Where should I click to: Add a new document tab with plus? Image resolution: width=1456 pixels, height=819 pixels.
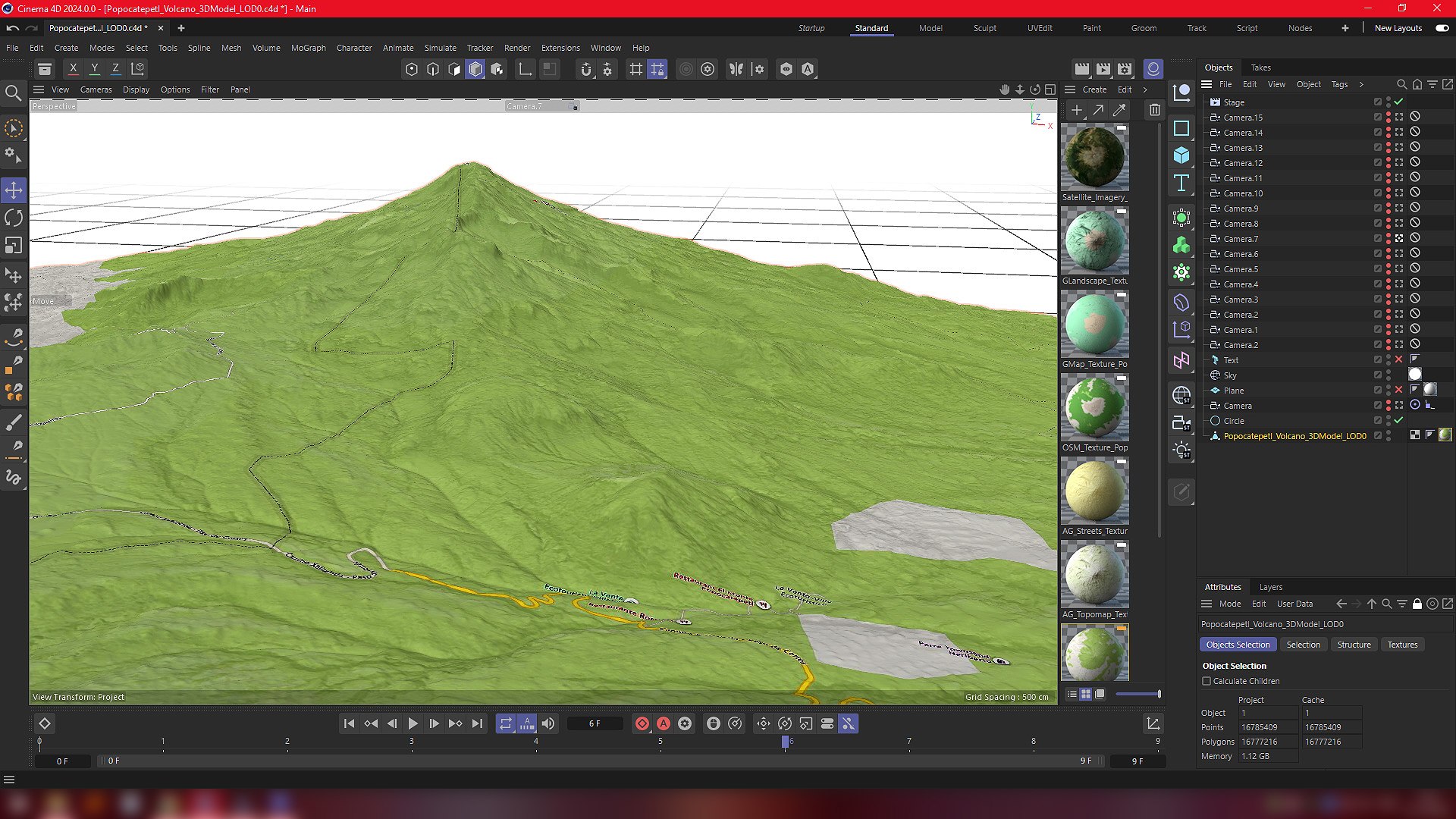click(x=181, y=28)
